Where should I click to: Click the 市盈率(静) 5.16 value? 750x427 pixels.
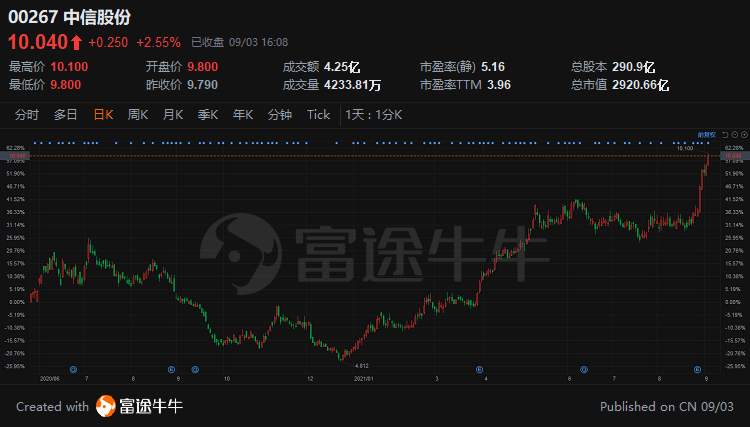pos(493,66)
